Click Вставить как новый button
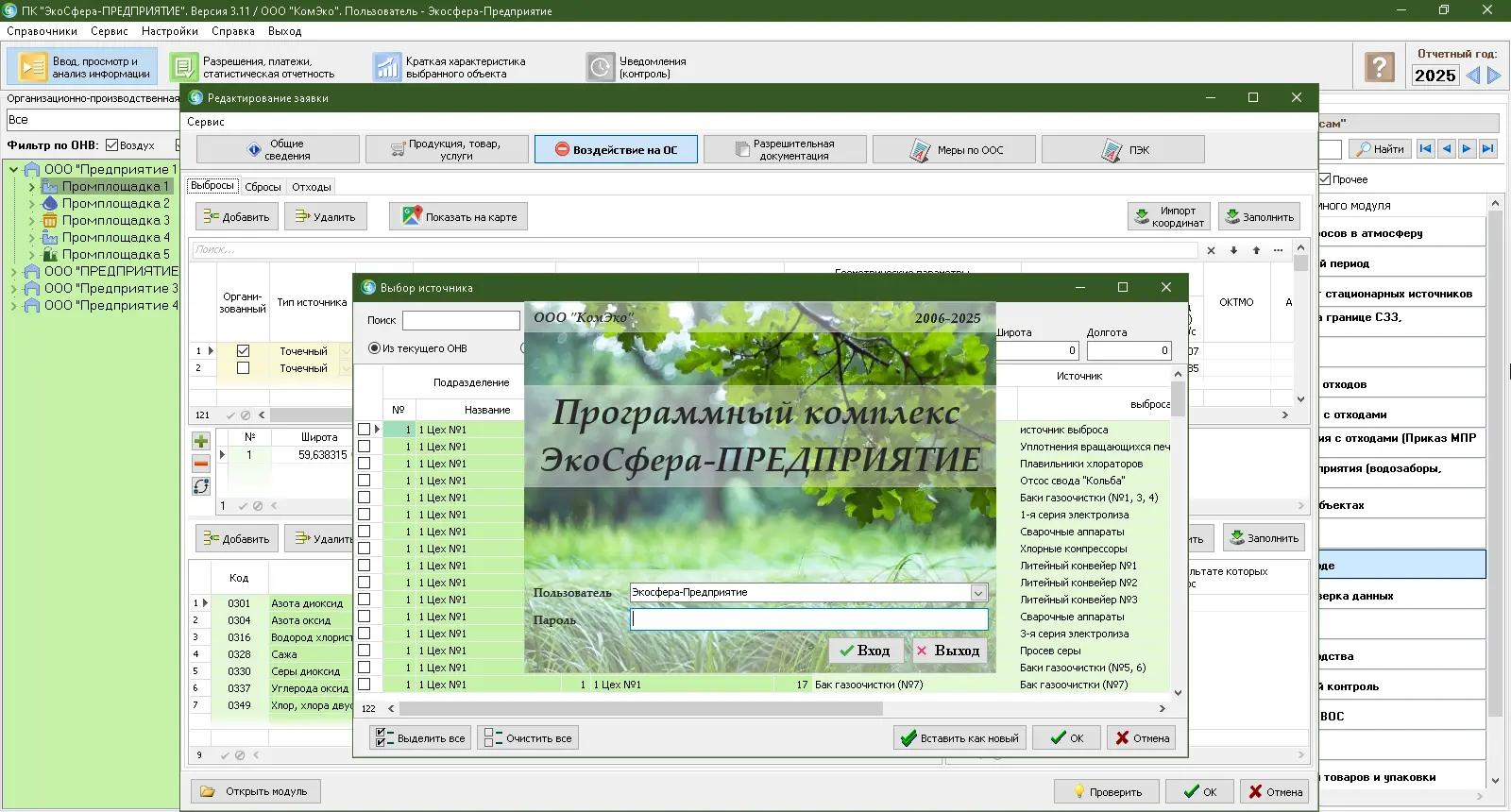 tap(959, 738)
